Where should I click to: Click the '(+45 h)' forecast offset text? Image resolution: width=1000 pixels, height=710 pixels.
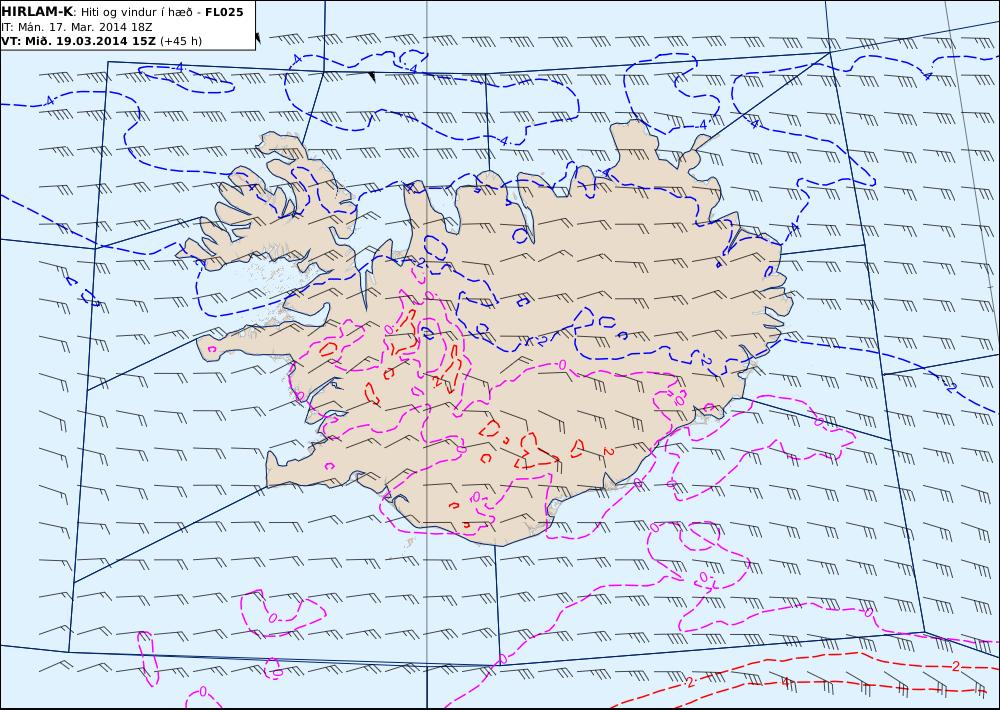pyautogui.click(x=180, y=41)
